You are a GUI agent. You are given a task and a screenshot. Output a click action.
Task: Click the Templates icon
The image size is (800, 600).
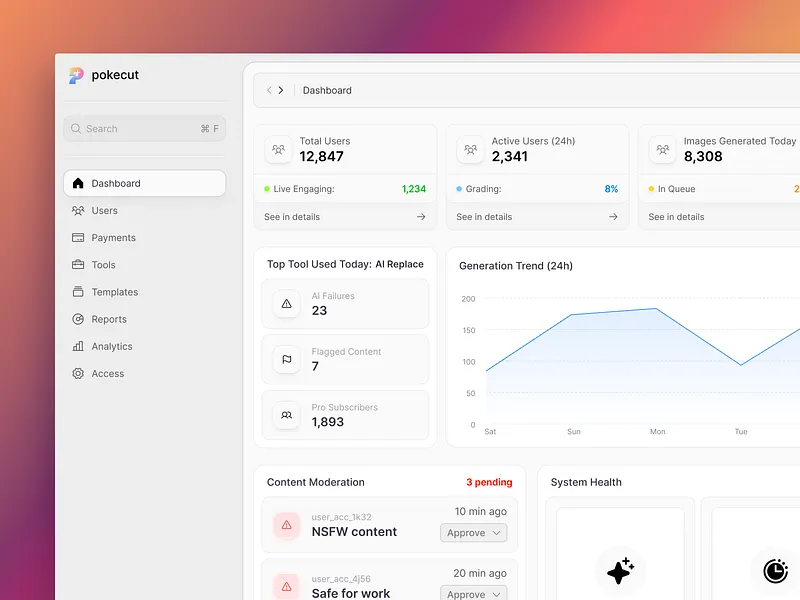click(77, 292)
